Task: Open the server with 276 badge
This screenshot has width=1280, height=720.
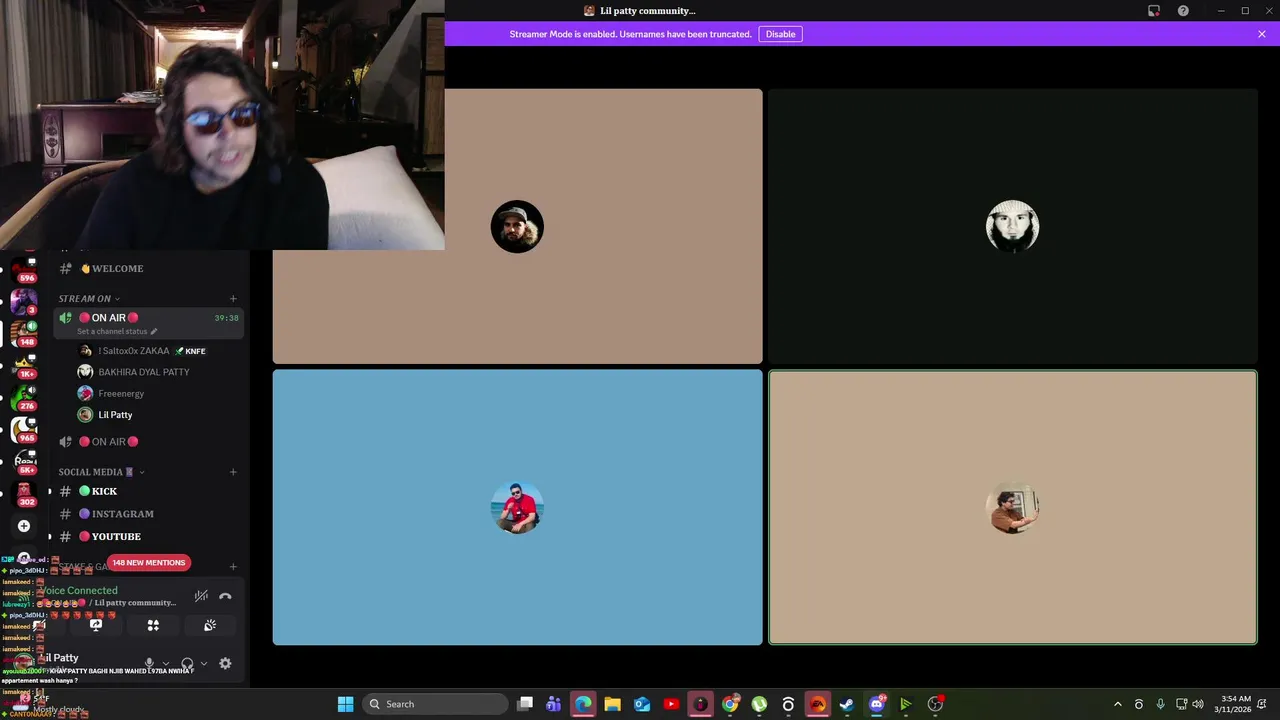Action: coord(24,398)
